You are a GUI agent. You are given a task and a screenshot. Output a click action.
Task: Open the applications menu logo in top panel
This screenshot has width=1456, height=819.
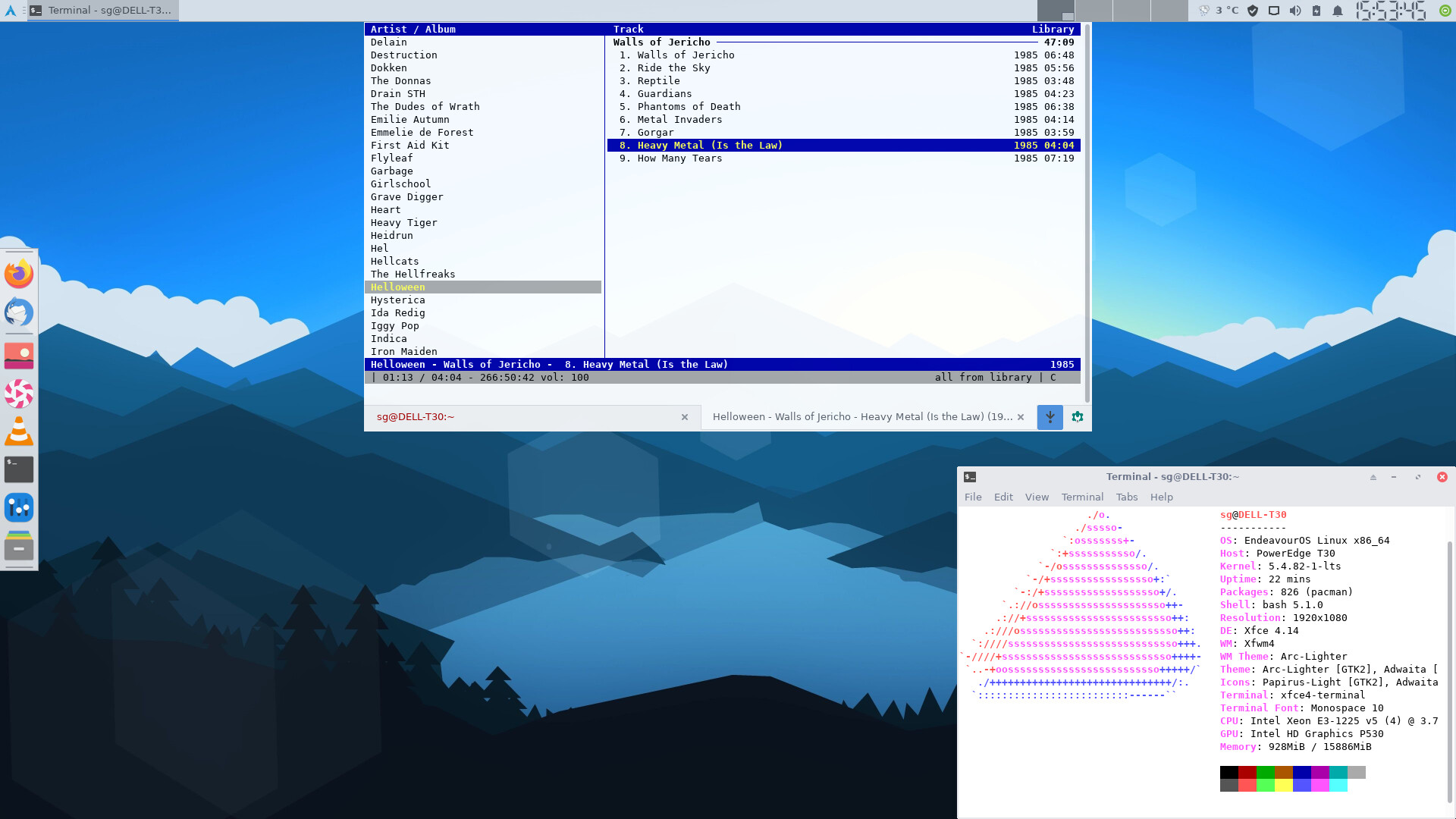click(x=11, y=11)
